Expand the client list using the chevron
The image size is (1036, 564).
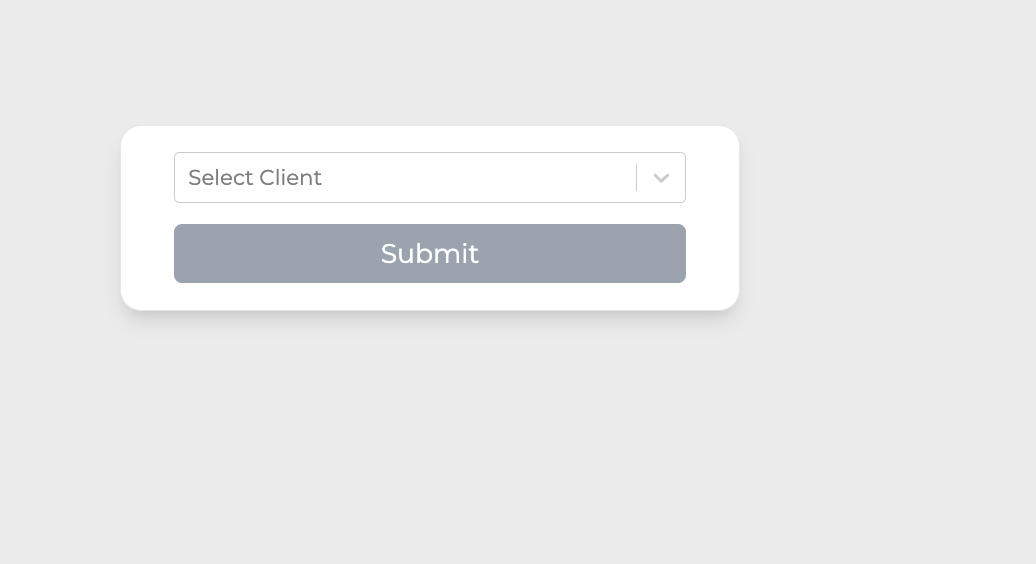(661, 178)
